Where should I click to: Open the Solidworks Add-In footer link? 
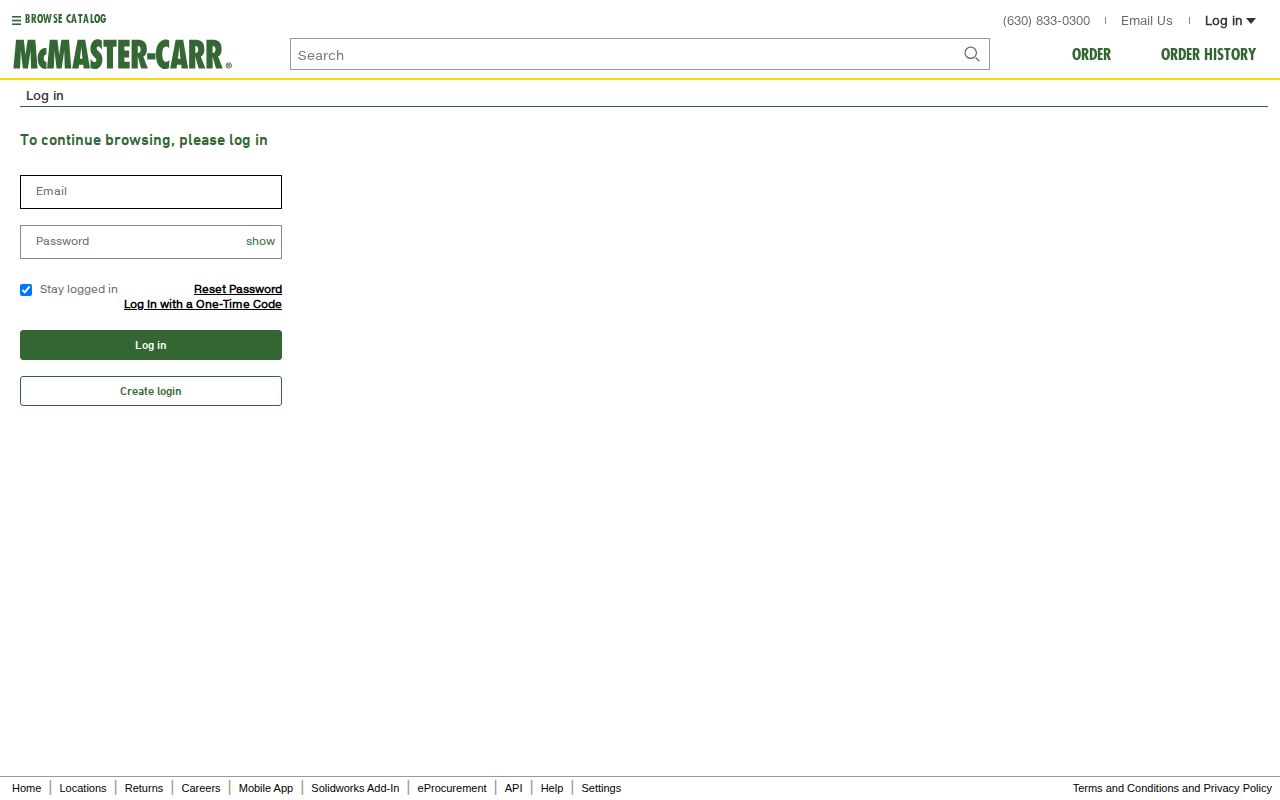tap(355, 788)
